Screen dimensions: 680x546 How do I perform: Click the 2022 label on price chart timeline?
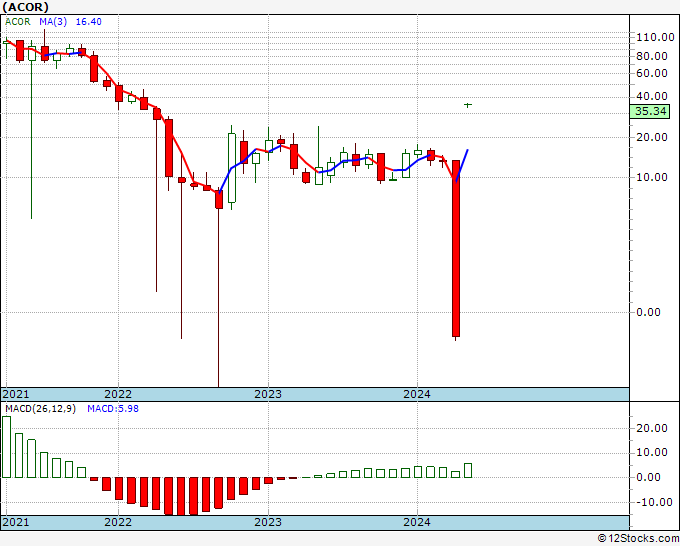[x=118, y=394]
